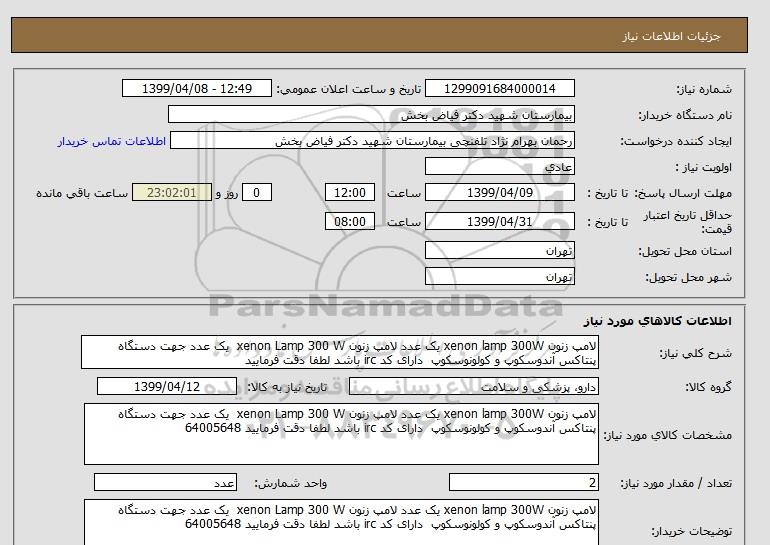Click the response deadline date 1399/04/09
The image size is (770, 545).
click(x=499, y=192)
